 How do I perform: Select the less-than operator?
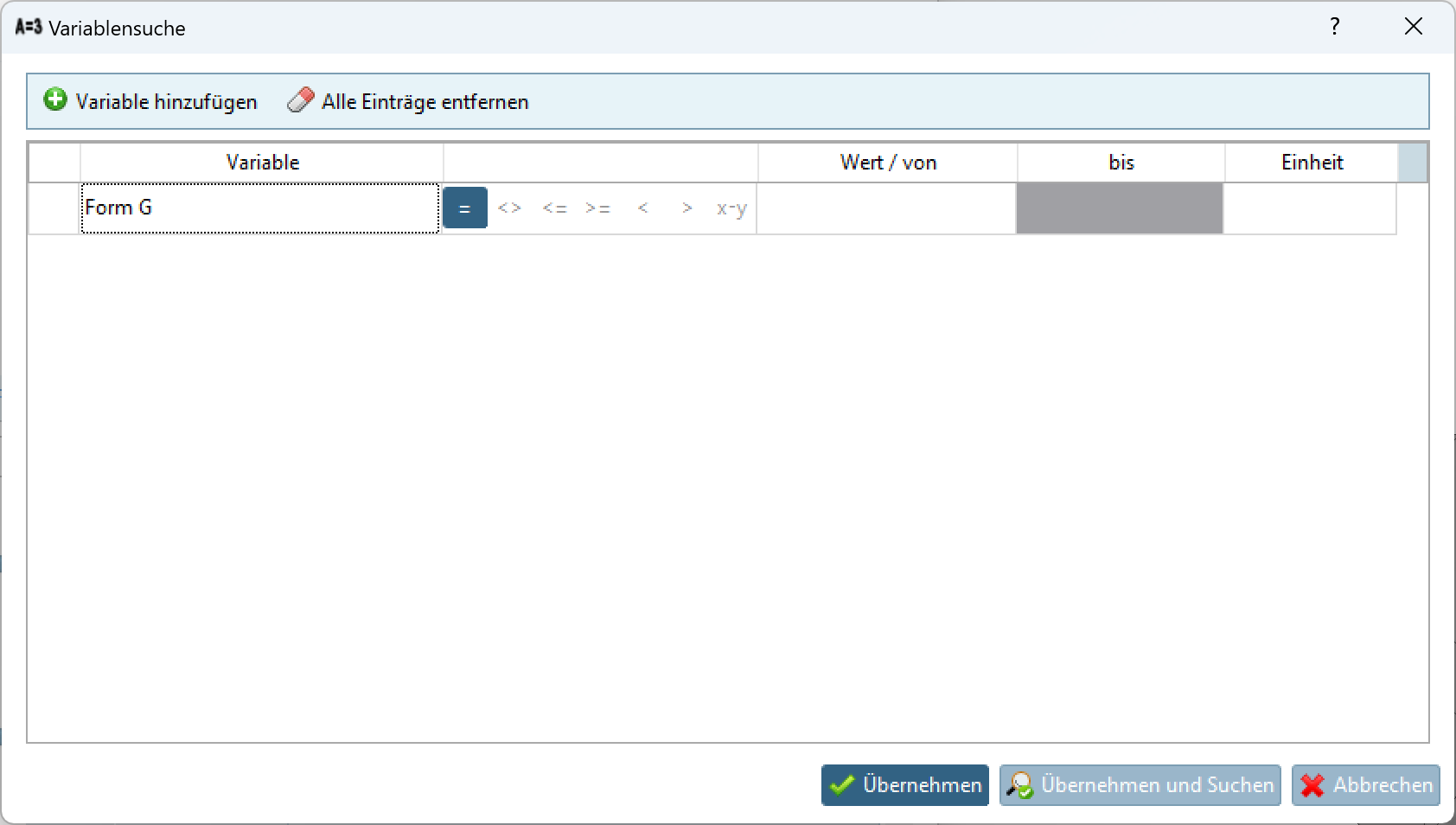click(643, 208)
